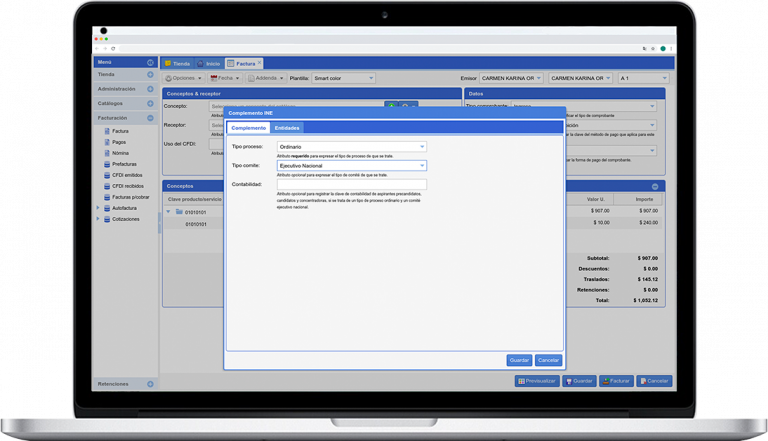Click Guardar in the Complemento INE dialog

[519, 360]
